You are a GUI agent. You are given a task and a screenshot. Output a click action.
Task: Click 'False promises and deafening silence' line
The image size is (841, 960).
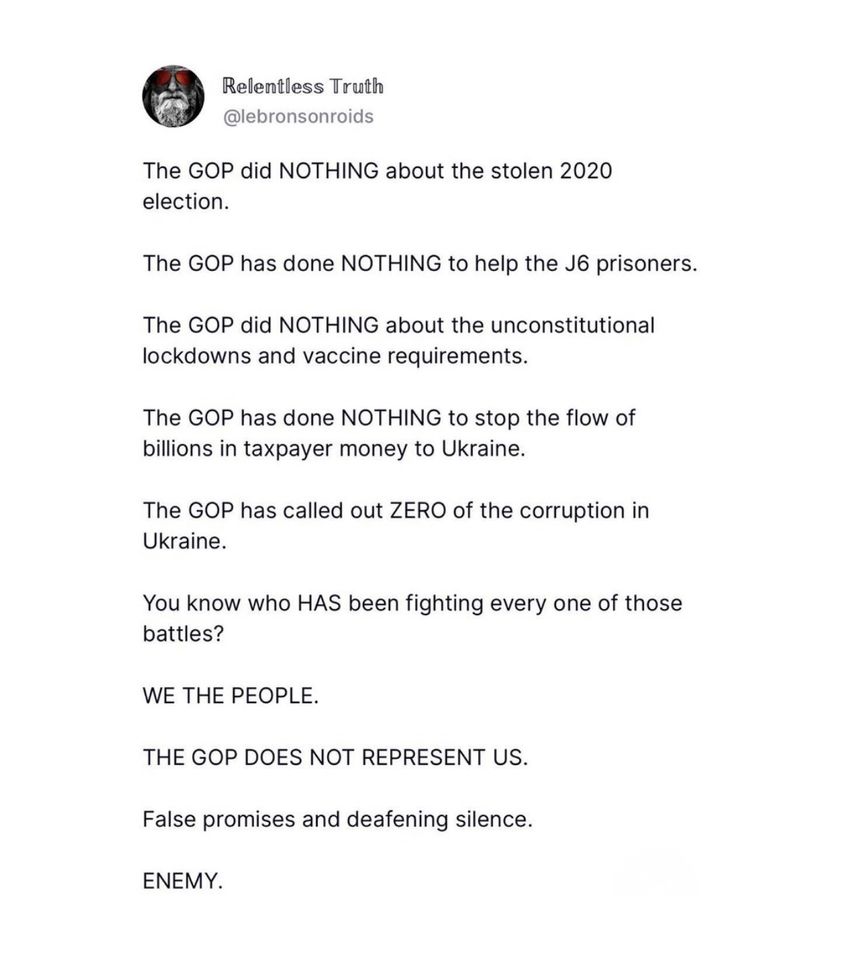coord(337,819)
